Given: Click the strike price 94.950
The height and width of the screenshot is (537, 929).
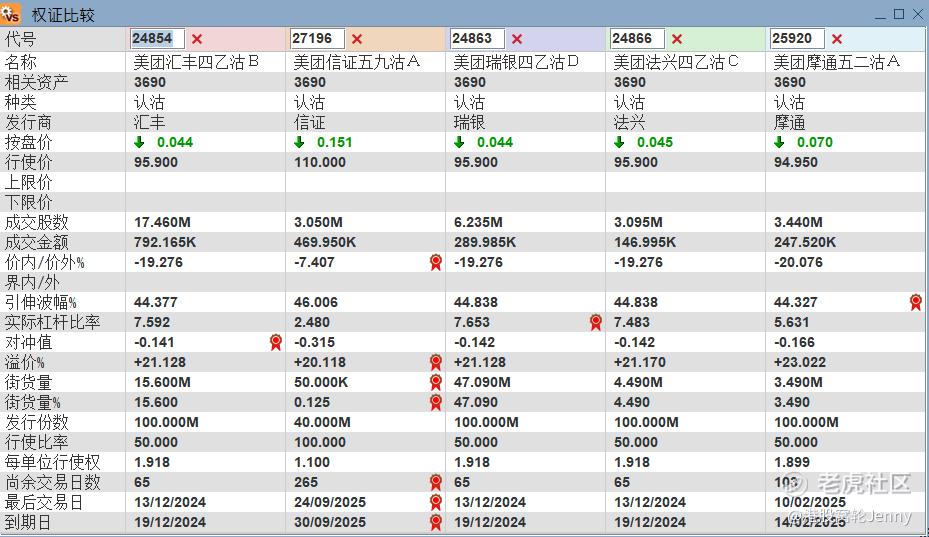Looking at the screenshot, I should (x=796, y=162).
